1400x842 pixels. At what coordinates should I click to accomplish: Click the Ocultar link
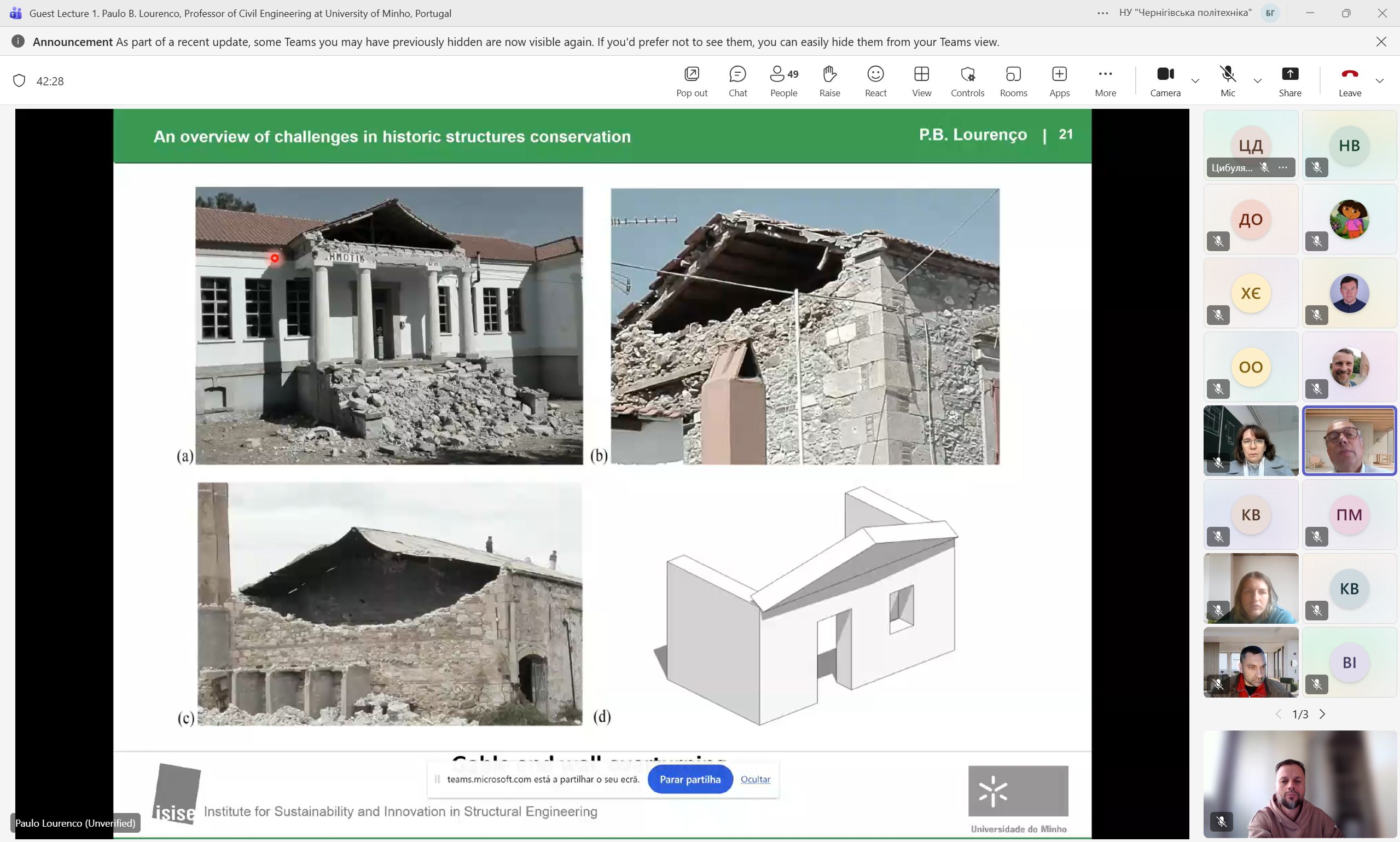tap(755, 779)
